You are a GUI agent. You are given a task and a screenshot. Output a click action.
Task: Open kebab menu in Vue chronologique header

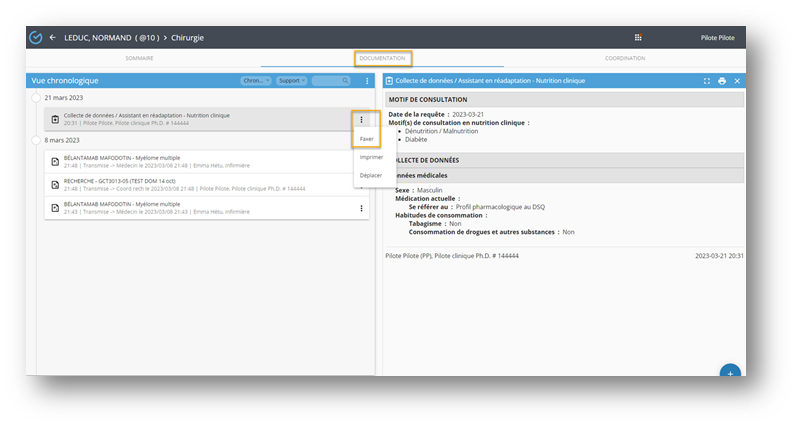pyautogui.click(x=367, y=80)
